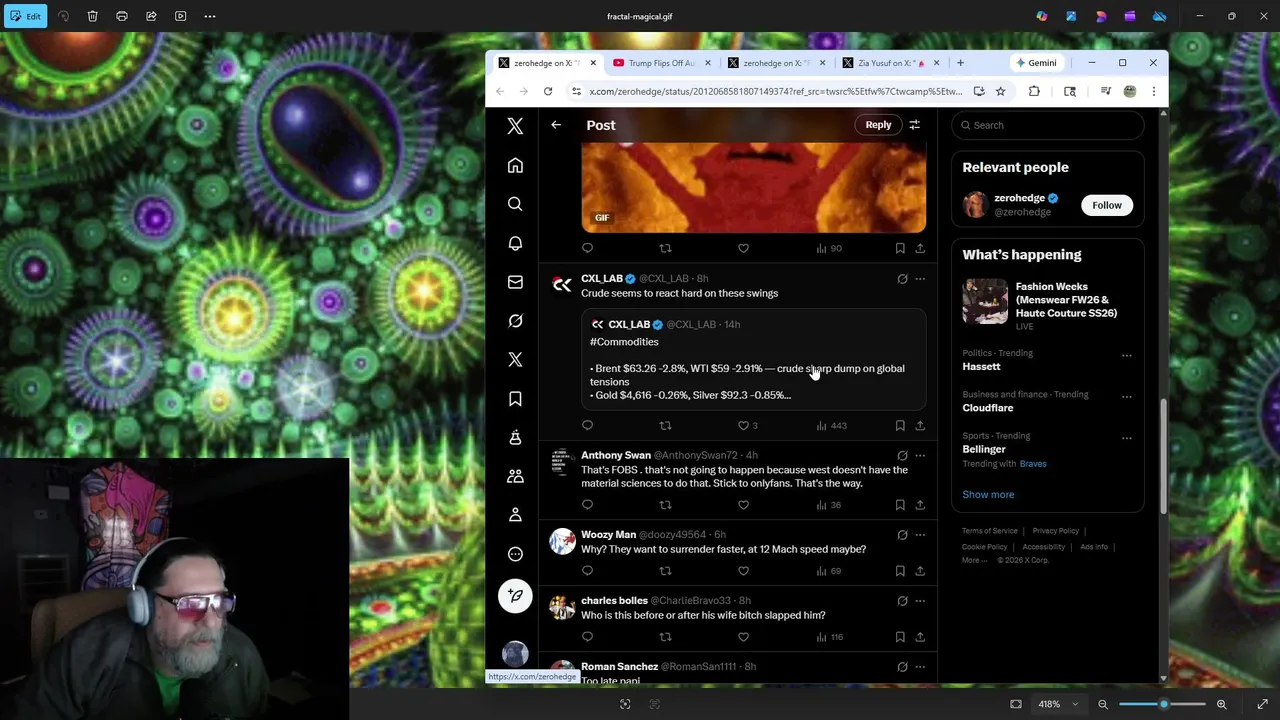Click the share icon in Photos toolbar
The height and width of the screenshot is (720, 1280).
(151, 16)
